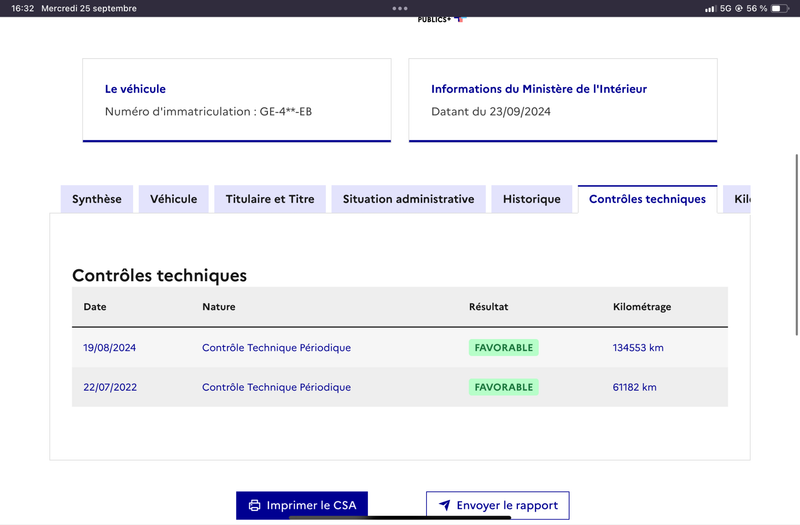Click the 61182 km mileage entry
This screenshot has height=525, width=800.
(x=635, y=387)
